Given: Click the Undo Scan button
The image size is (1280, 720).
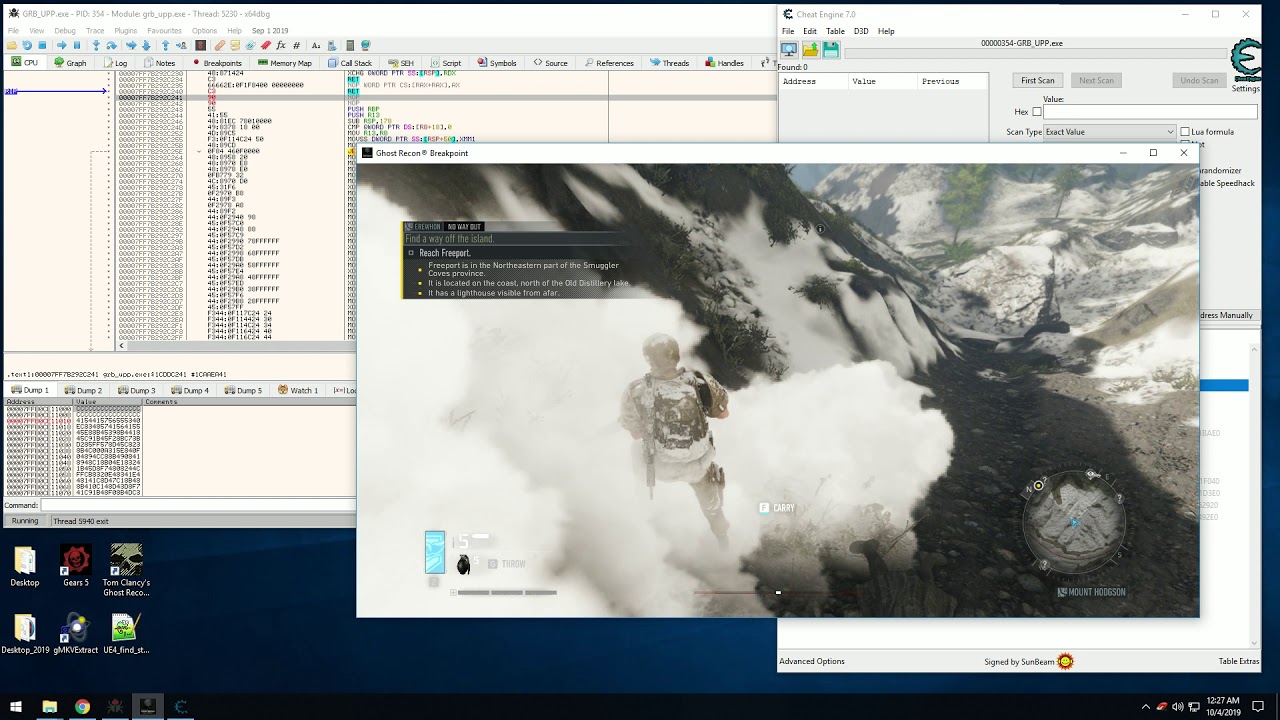Looking at the screenshot, I should point(1199,80).
